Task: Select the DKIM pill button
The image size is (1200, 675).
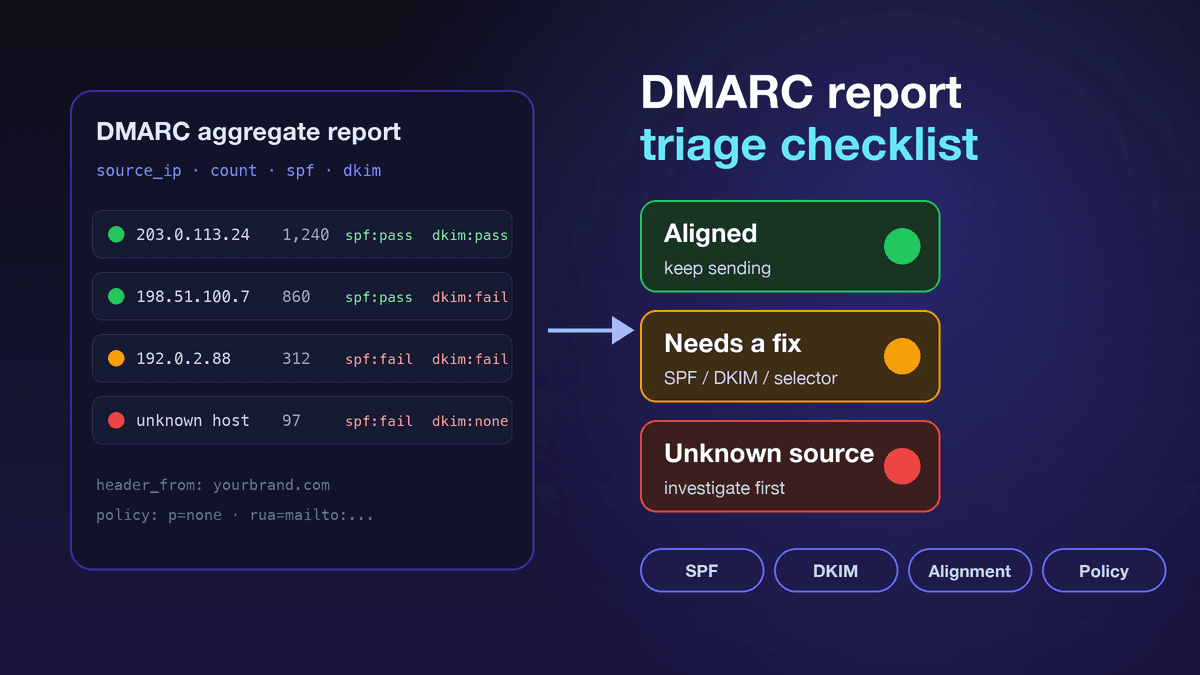Action: 836,571
